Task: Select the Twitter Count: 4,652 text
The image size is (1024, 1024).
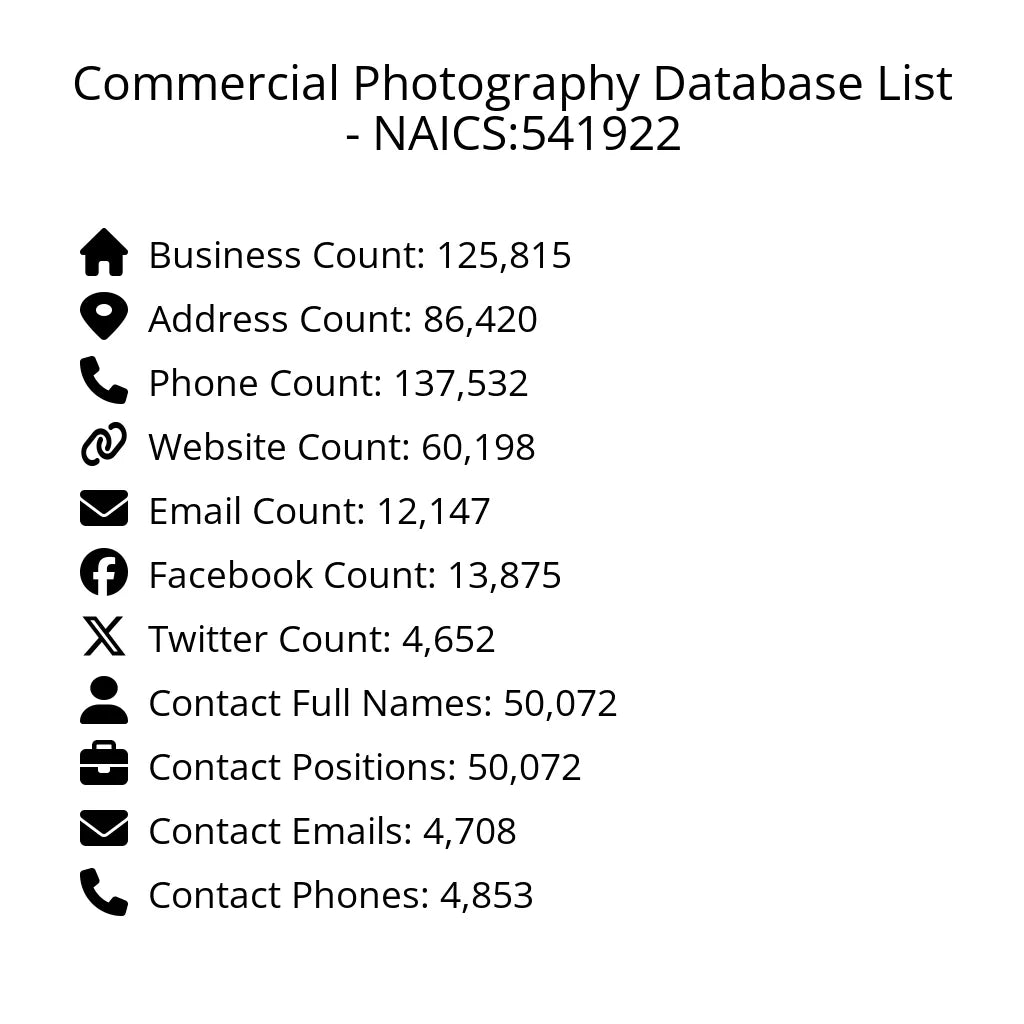Action: pyautogui.click(x=322, y=639)
